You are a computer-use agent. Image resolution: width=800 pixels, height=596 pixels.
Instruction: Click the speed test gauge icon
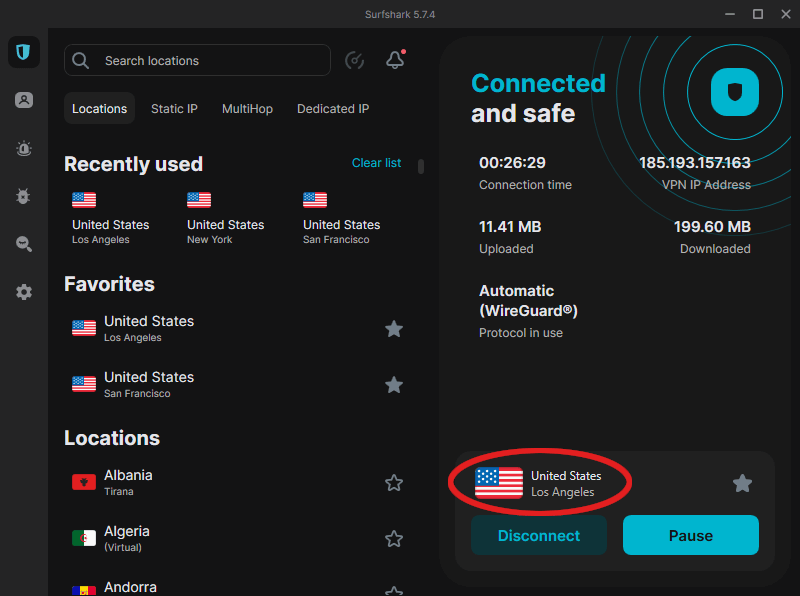click(355, 60)
